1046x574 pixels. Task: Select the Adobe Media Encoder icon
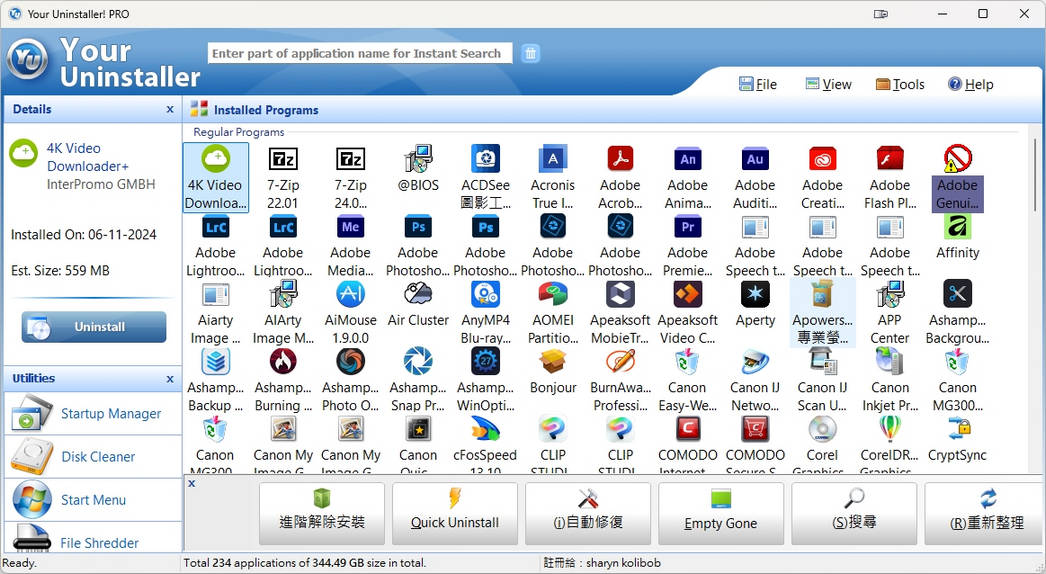(350, 226)
